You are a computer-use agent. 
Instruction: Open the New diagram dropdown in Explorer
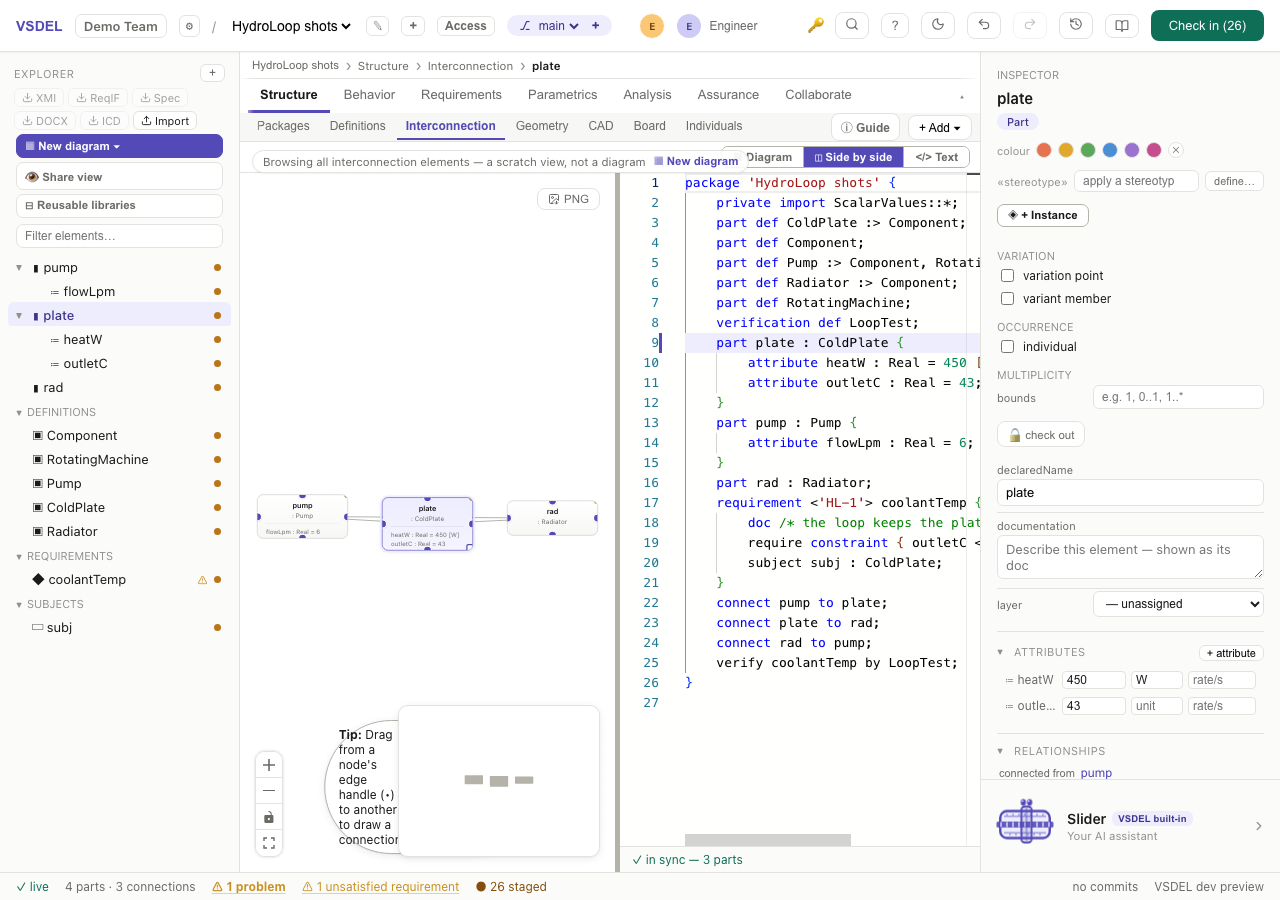click(119, 146)
